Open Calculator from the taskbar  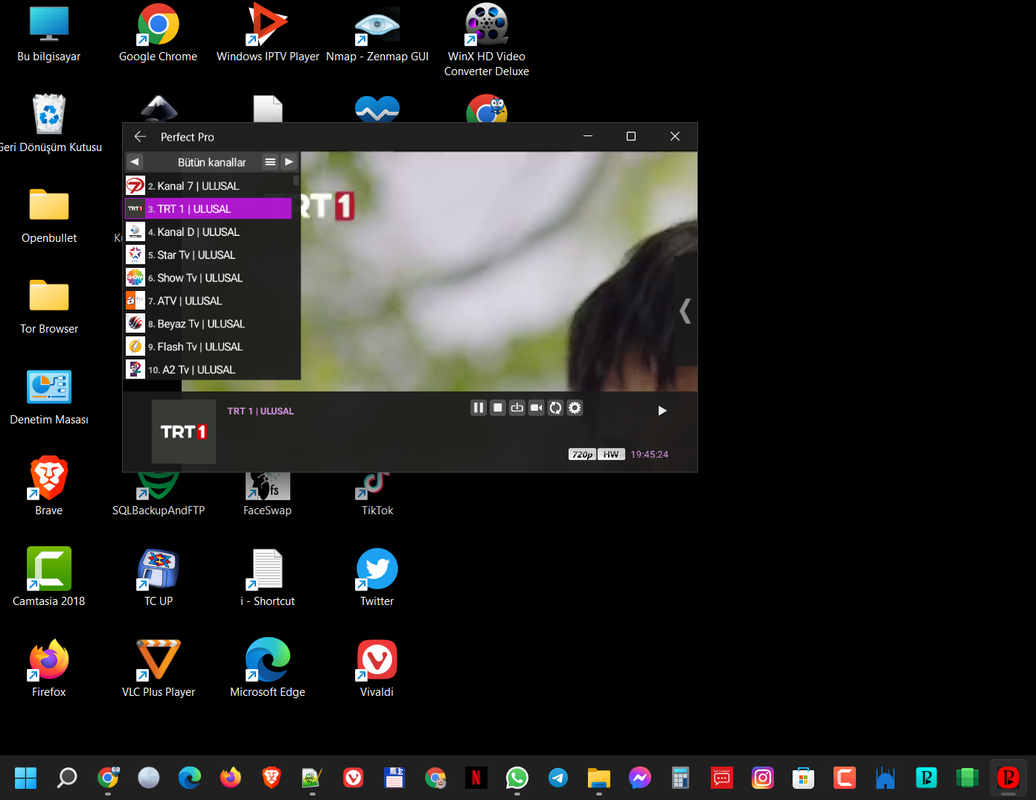(681, 778)
